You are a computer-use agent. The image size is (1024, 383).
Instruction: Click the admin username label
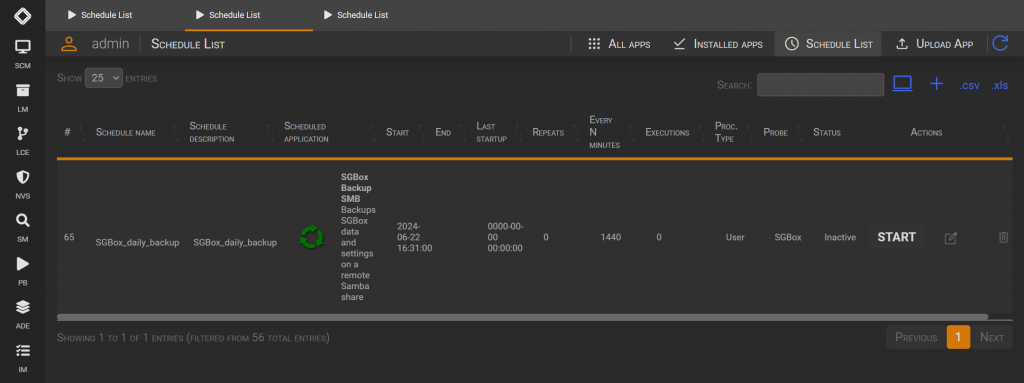pyautogui.click(x=110, y=44)
